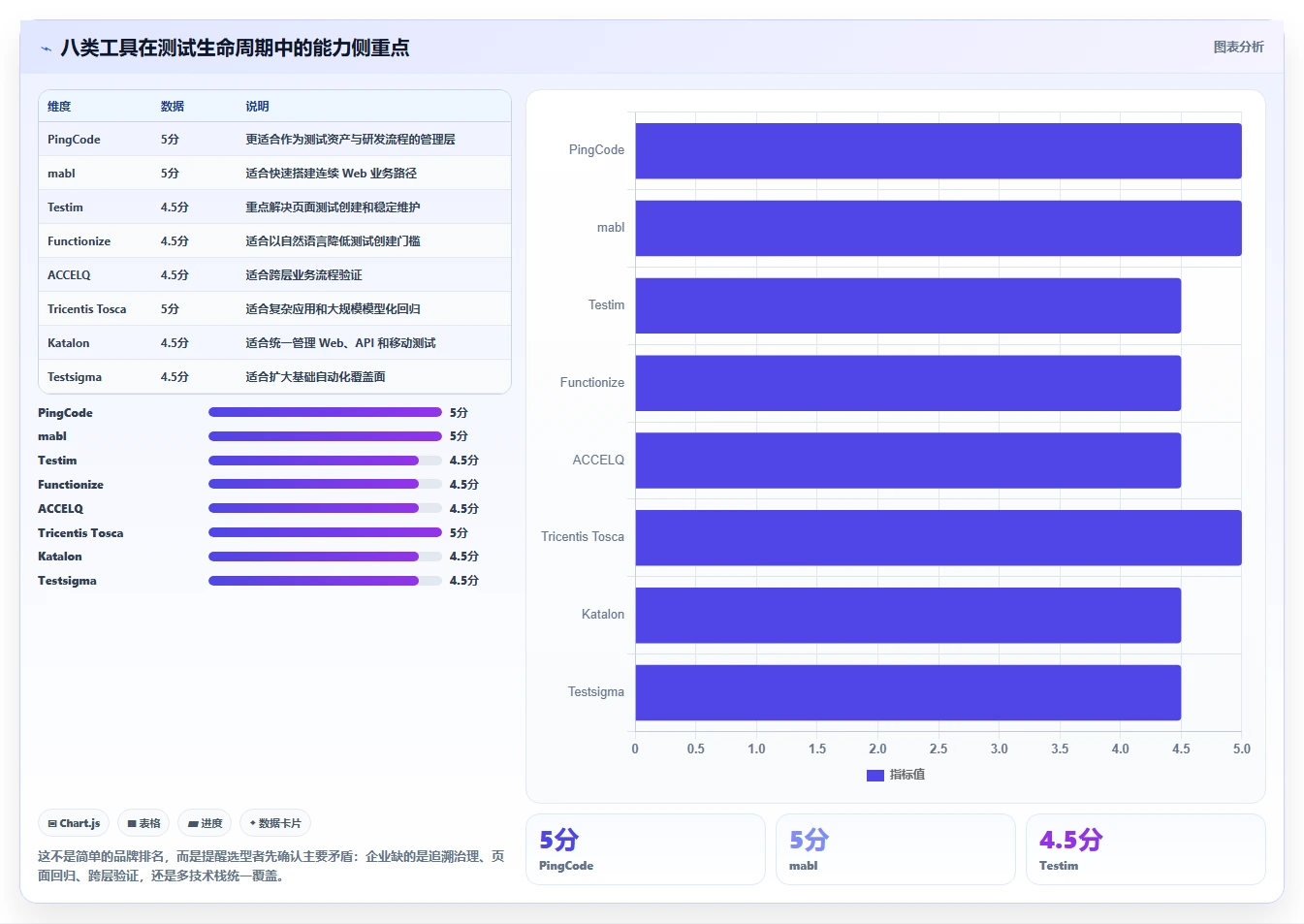Click the mabl progress bar
The image size is (1304, 924).
pos(325,436)
